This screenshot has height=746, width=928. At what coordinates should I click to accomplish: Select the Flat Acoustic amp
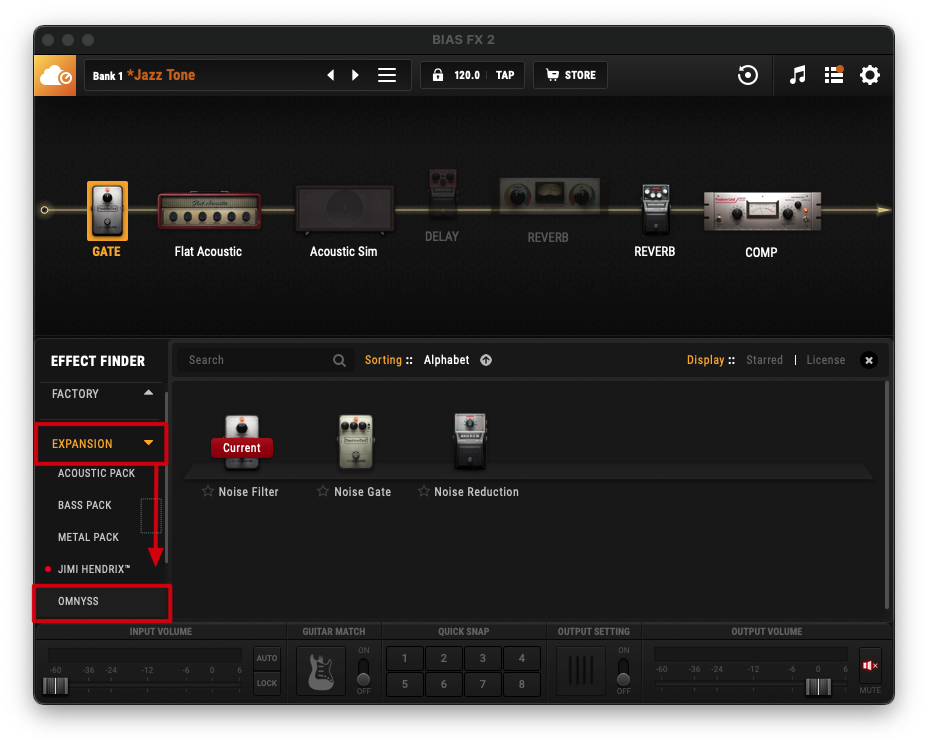[209, 211]
